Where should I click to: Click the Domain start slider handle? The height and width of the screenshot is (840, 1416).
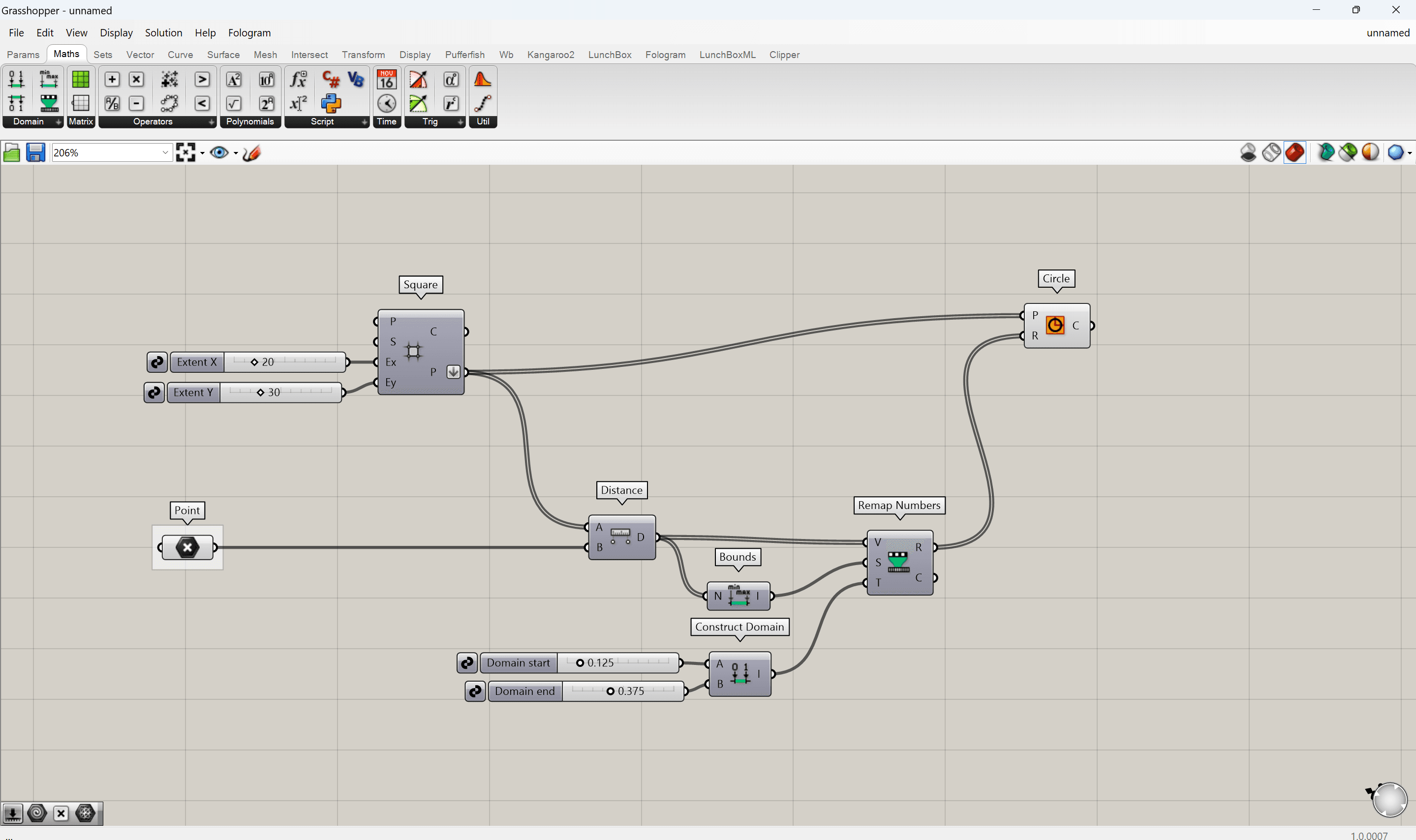[580, 663]
